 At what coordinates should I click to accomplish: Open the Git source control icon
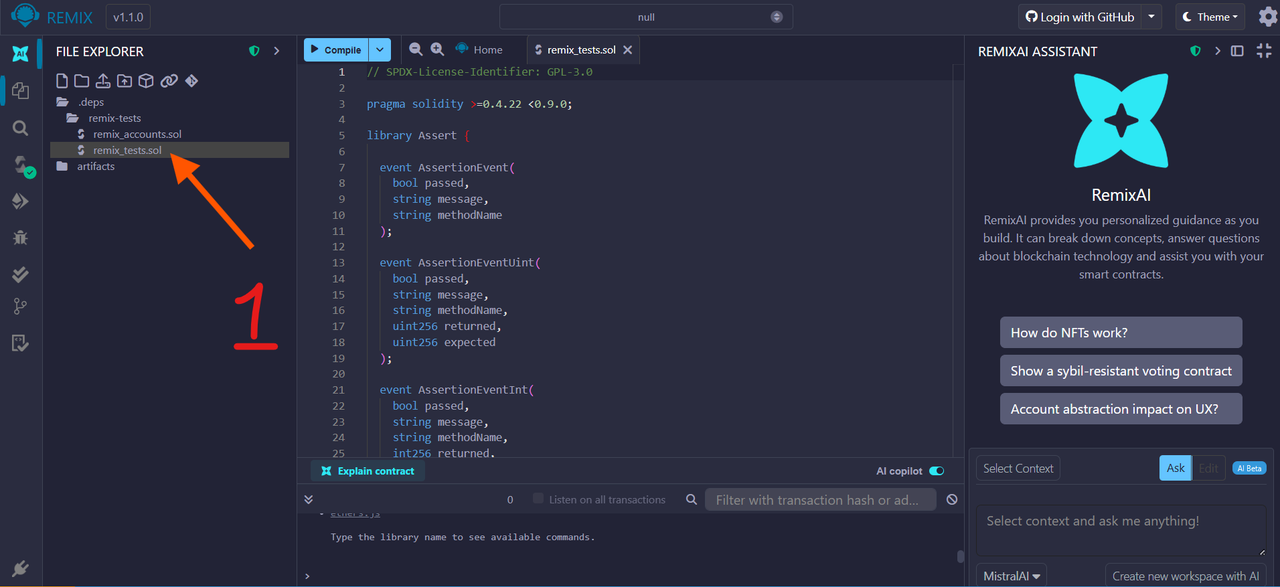pos(20,307)
